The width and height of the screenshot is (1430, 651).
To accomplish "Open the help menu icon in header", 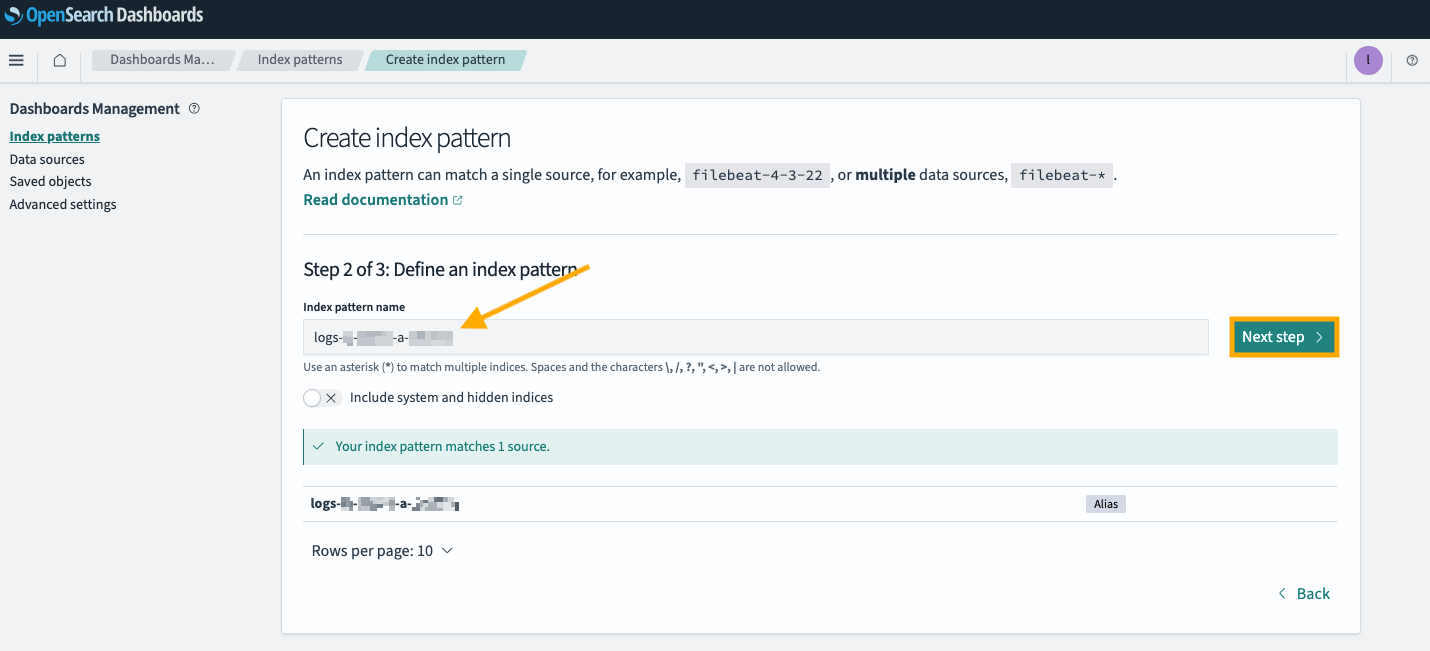I will [x=1412, y=60].
